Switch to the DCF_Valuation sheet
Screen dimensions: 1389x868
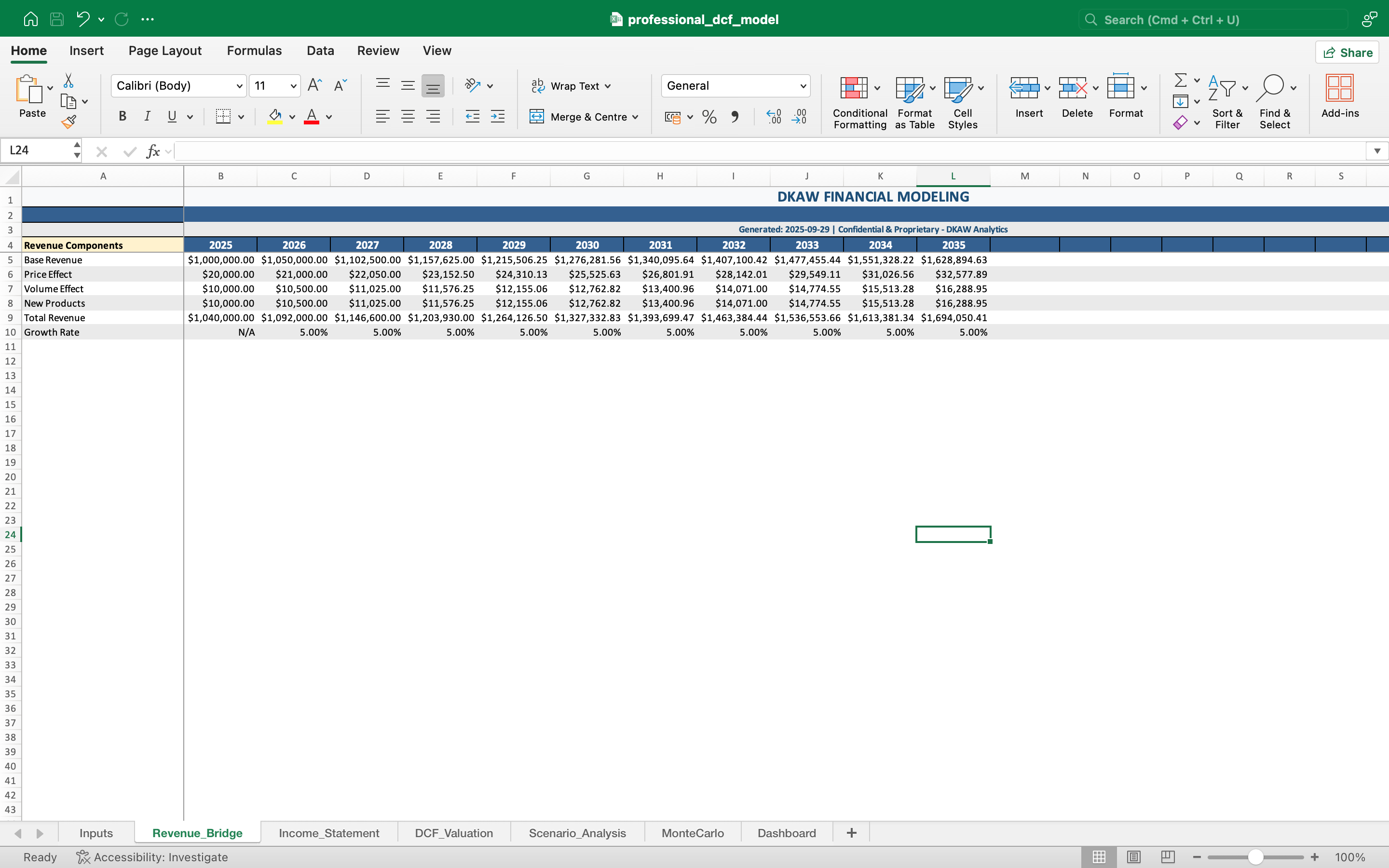point(453,833)
